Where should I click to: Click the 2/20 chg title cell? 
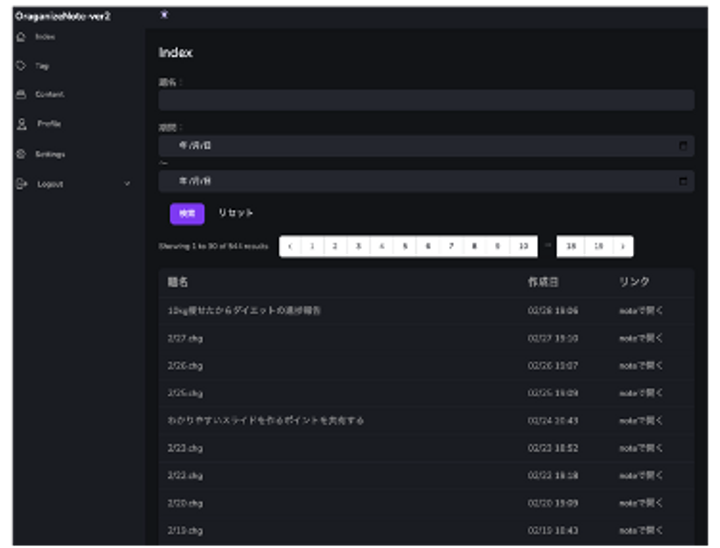point(185,503)
